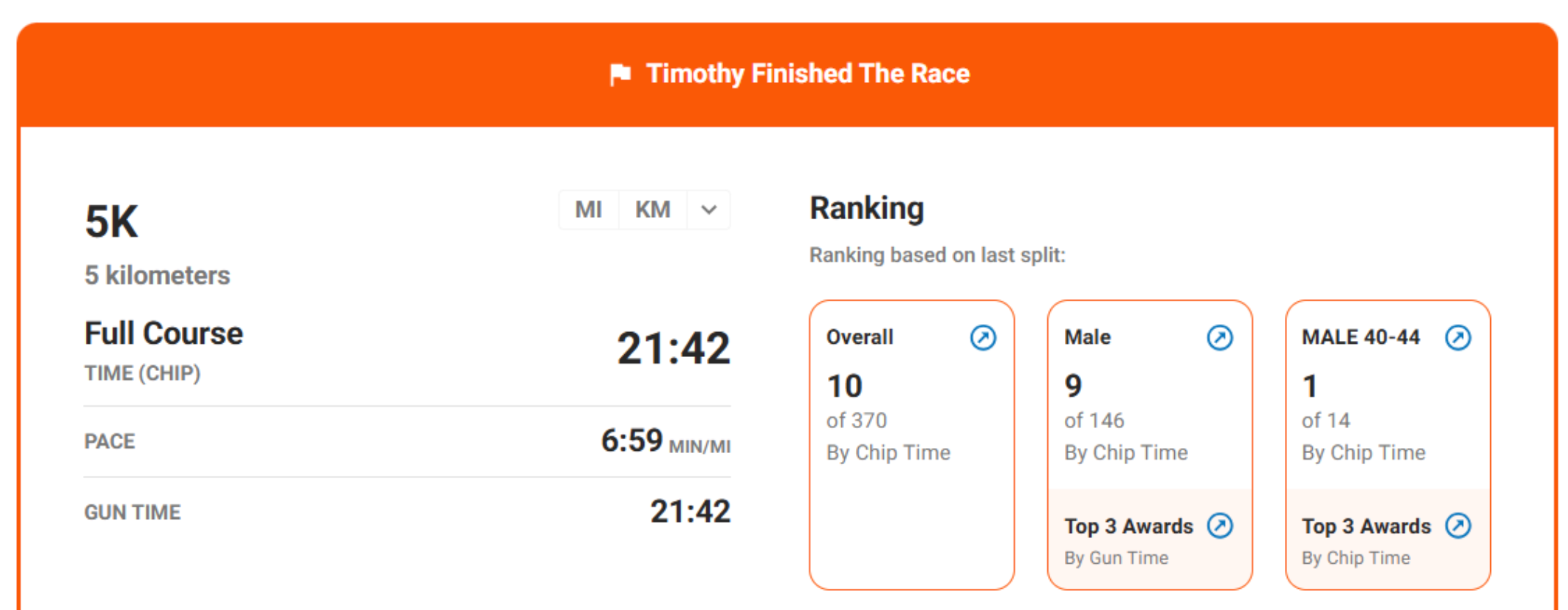Open the MALE 40-44 ranking arrow icon
The image size is (1568, 610).
click(1457, 338)
